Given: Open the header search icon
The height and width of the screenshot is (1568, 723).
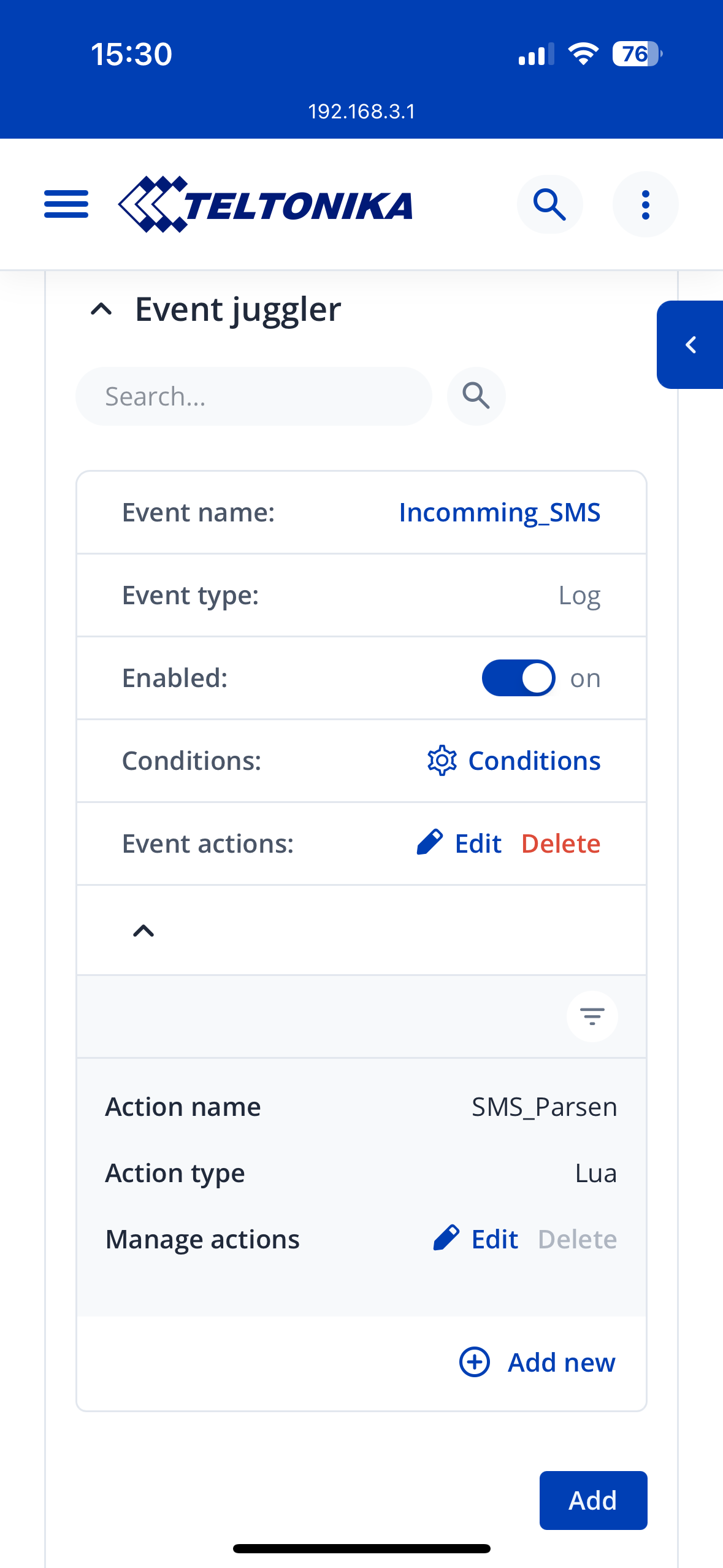Looking at the screenshot, I should [549, 204].
